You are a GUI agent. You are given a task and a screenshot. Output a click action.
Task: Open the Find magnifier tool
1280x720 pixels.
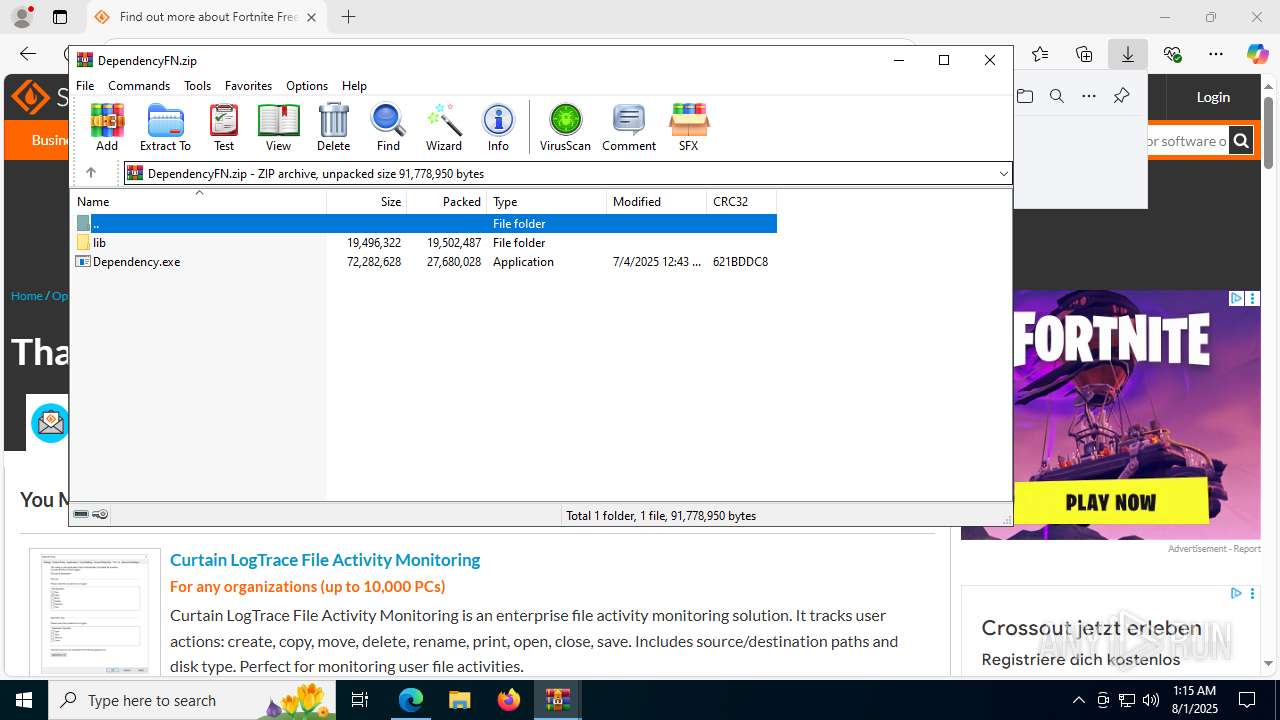pyautogui.click(x=388, y=127)
